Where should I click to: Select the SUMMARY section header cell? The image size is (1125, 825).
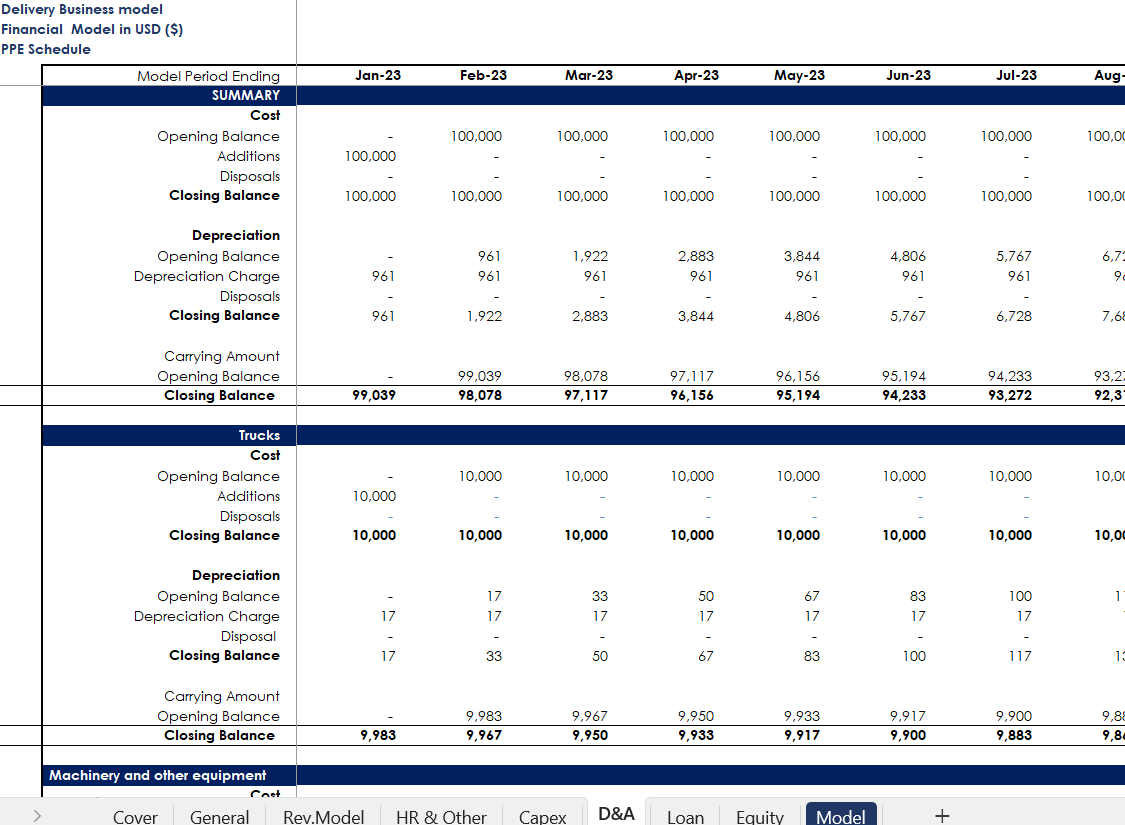(246, 96)
